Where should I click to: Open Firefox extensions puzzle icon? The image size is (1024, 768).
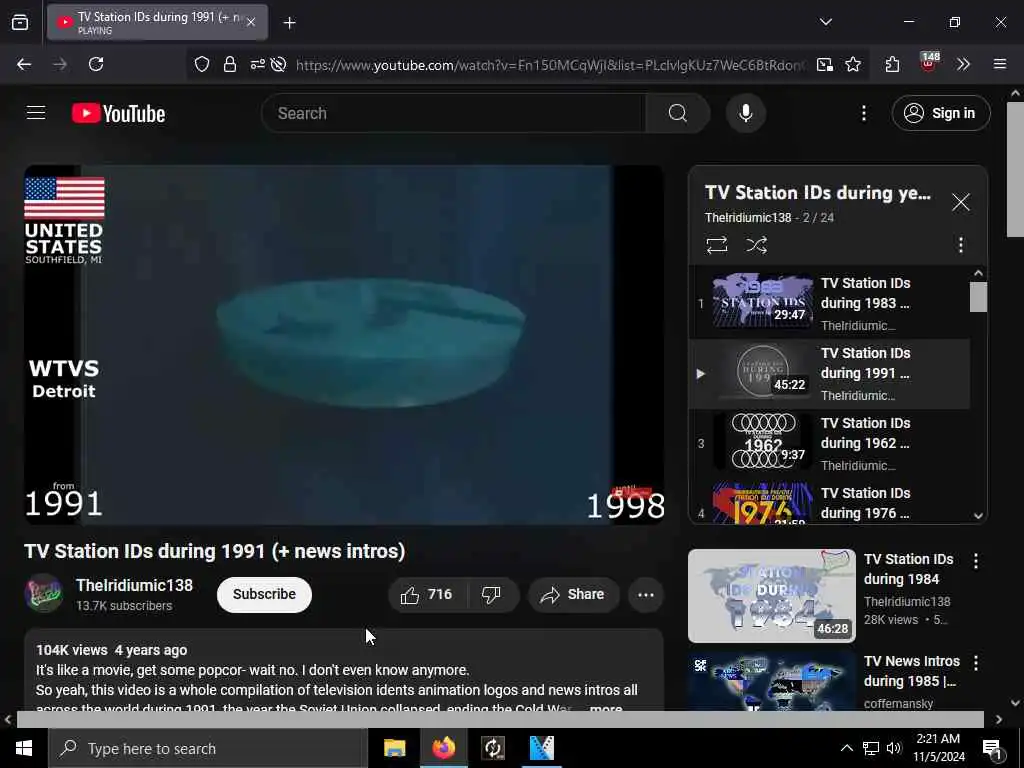(x=892, y=64)
